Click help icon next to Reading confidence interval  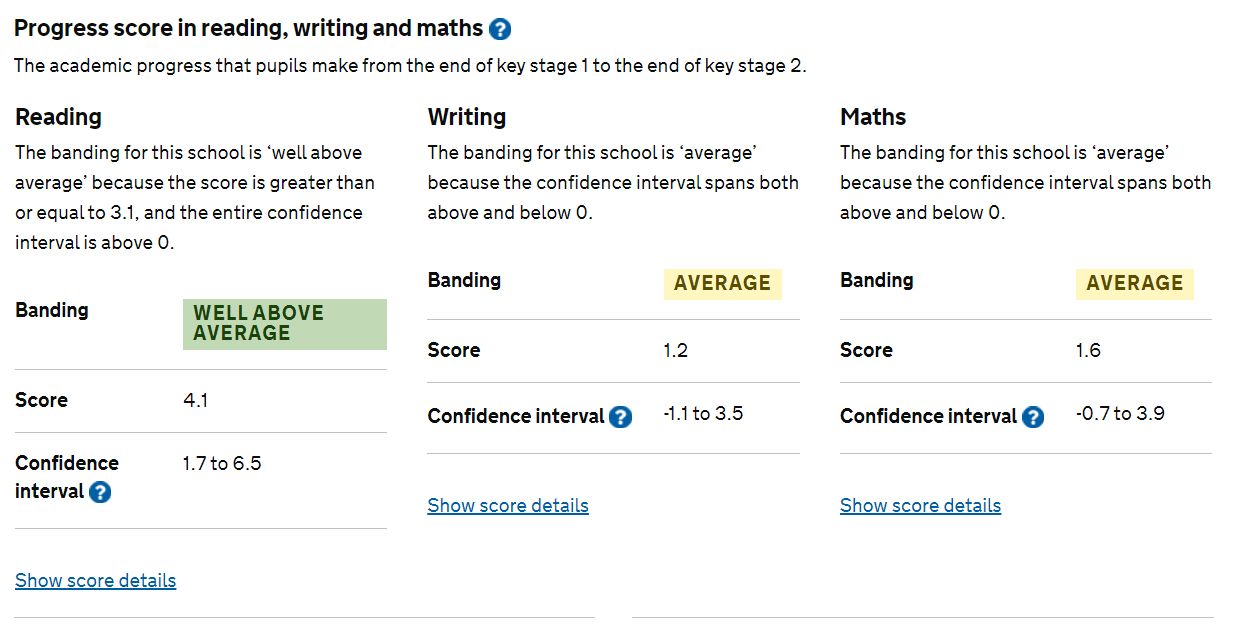(x=100, y=492)
